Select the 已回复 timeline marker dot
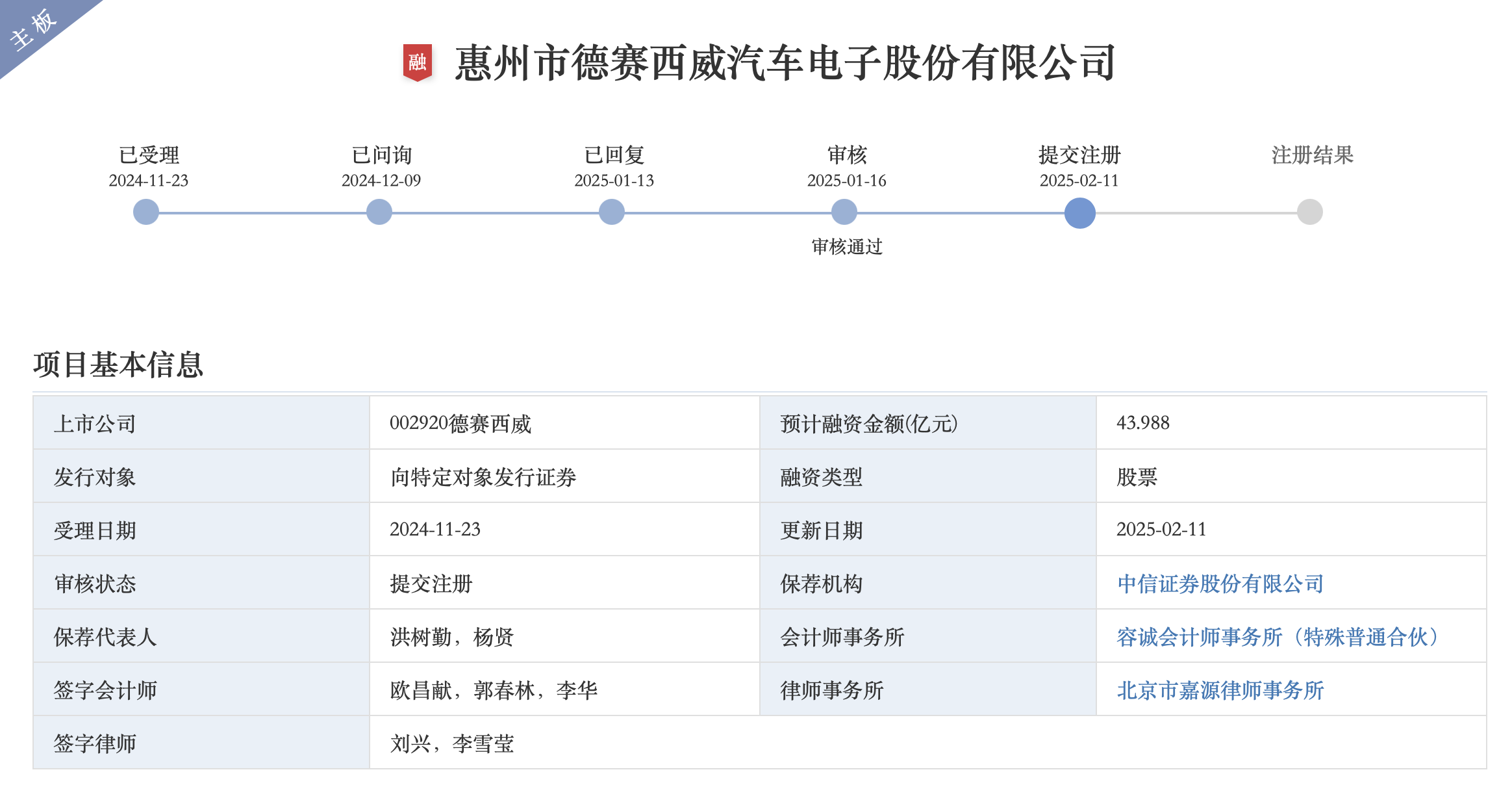 pyautogui.click(x=612, y=212)
